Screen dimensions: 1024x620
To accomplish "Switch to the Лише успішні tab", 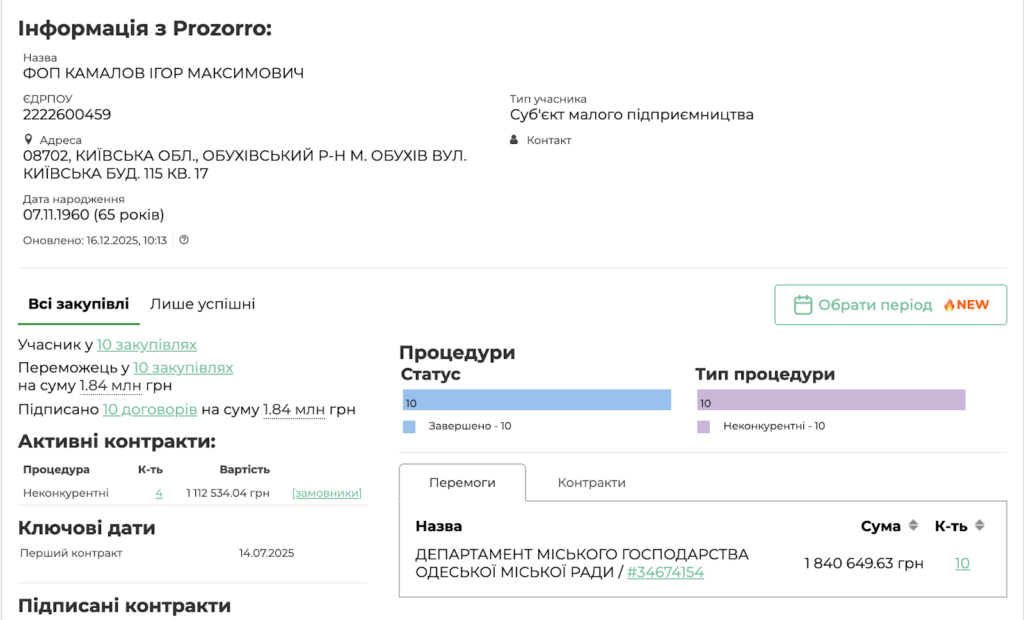I will coord(202,304).
